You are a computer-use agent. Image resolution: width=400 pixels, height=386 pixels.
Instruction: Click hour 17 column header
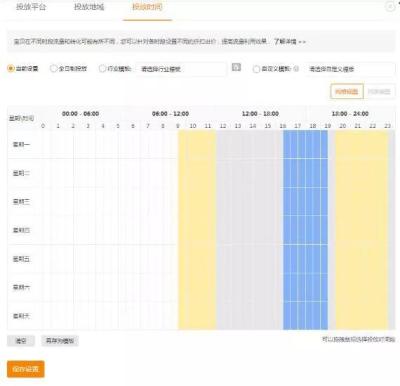coord(298,126)
